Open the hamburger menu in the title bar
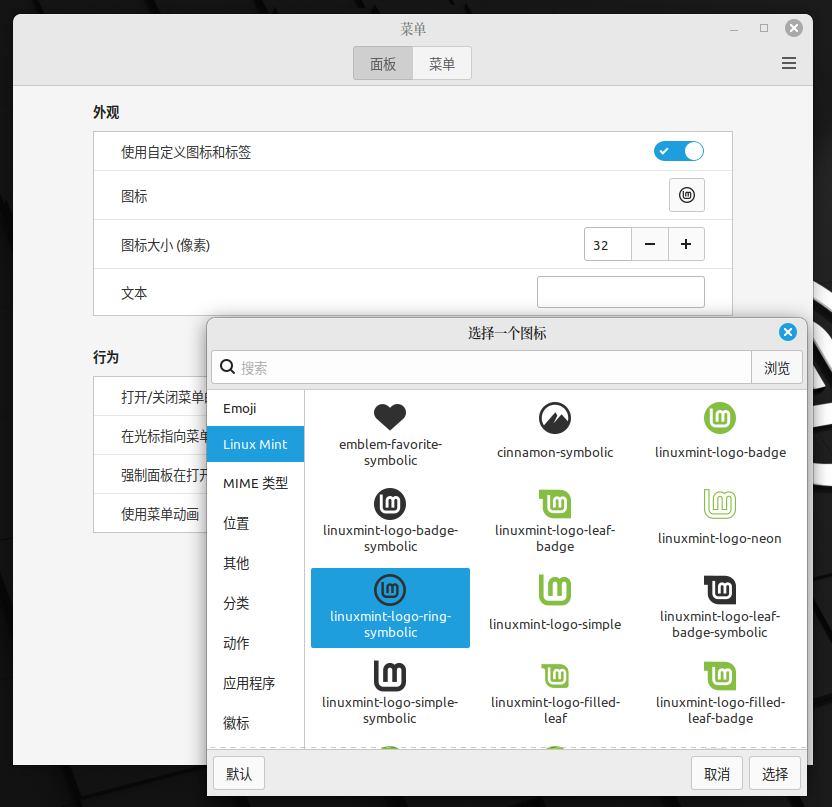 (x=788, y=63)
